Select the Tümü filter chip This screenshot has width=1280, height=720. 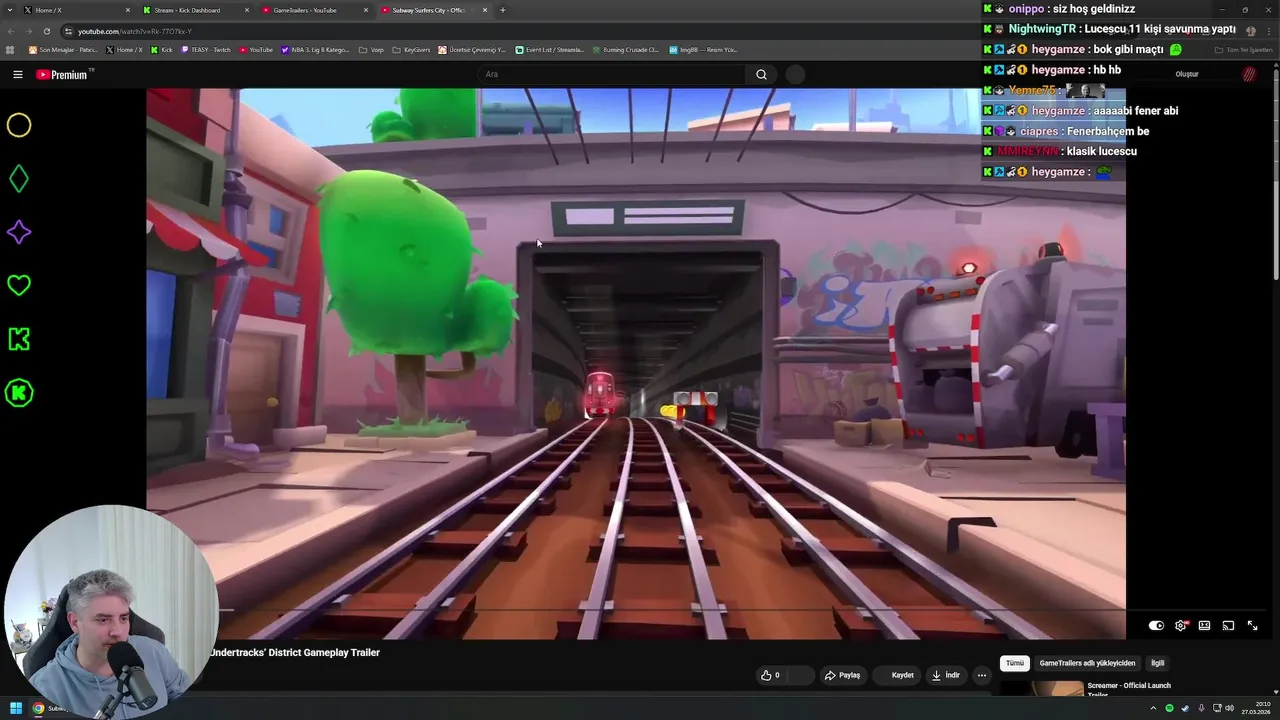[1015, 663]
